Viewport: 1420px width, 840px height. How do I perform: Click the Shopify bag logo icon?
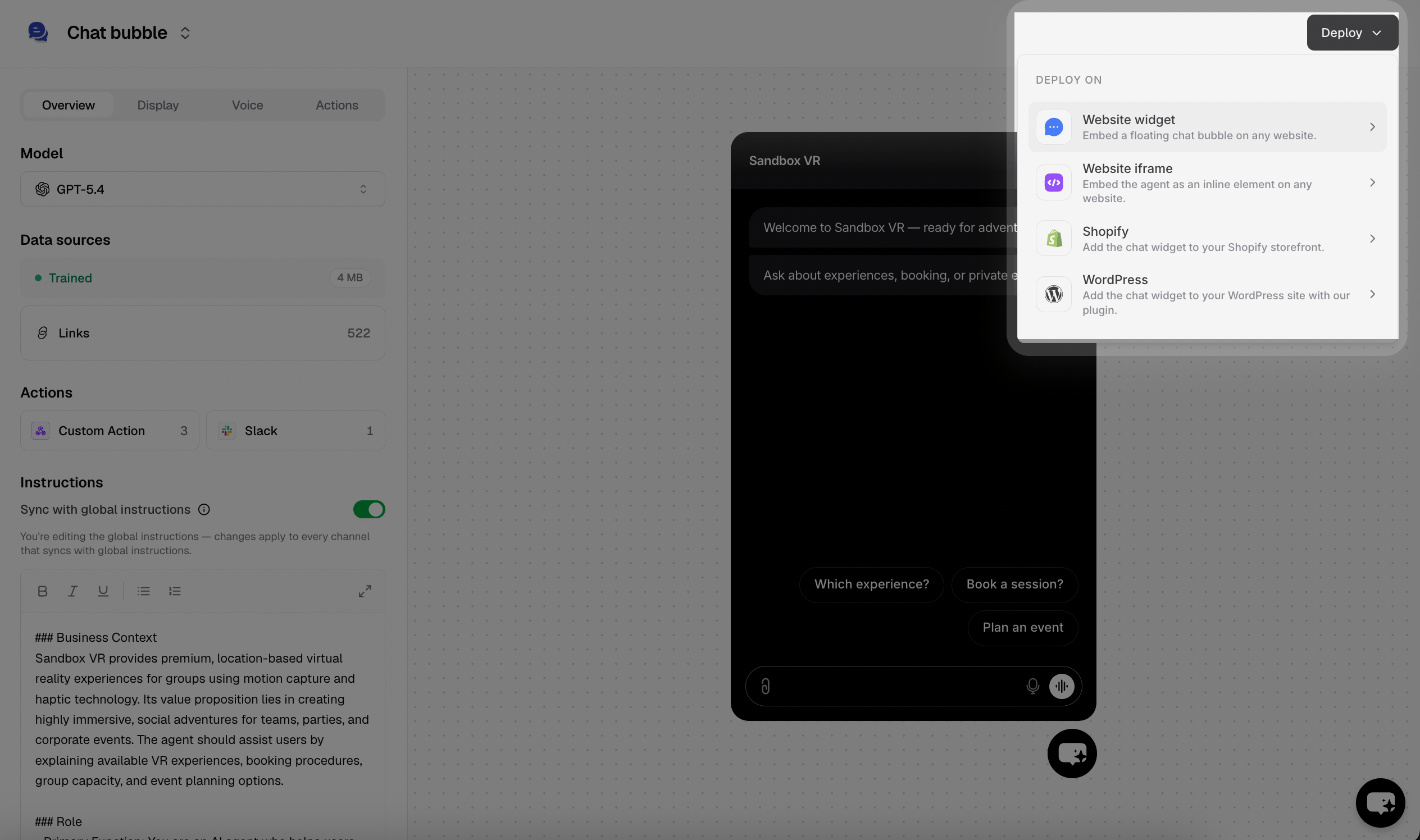point(1054,238)
